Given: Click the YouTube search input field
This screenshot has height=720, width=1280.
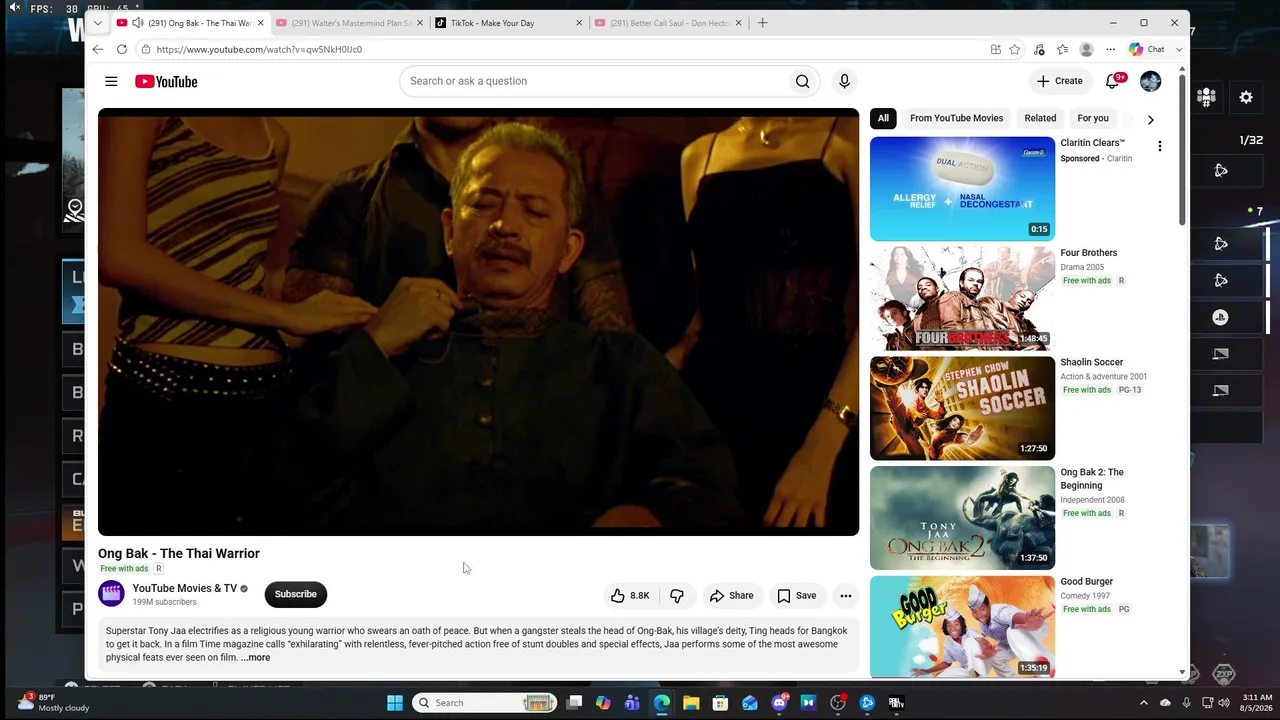Looking at the screenshot, I should pos(593,81).
